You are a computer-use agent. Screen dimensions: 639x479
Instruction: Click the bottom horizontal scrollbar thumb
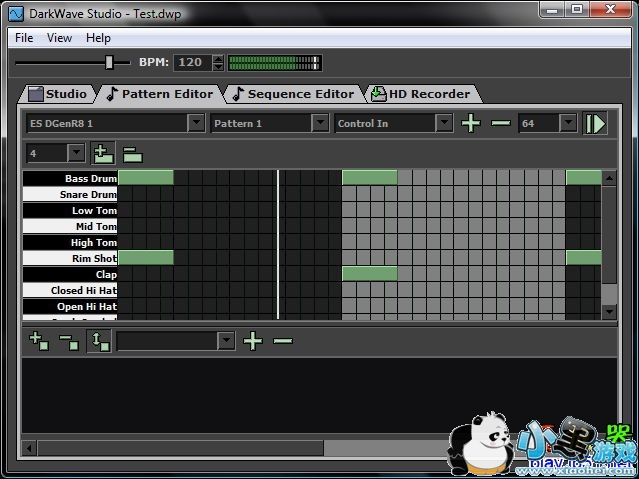pos(181,448)
